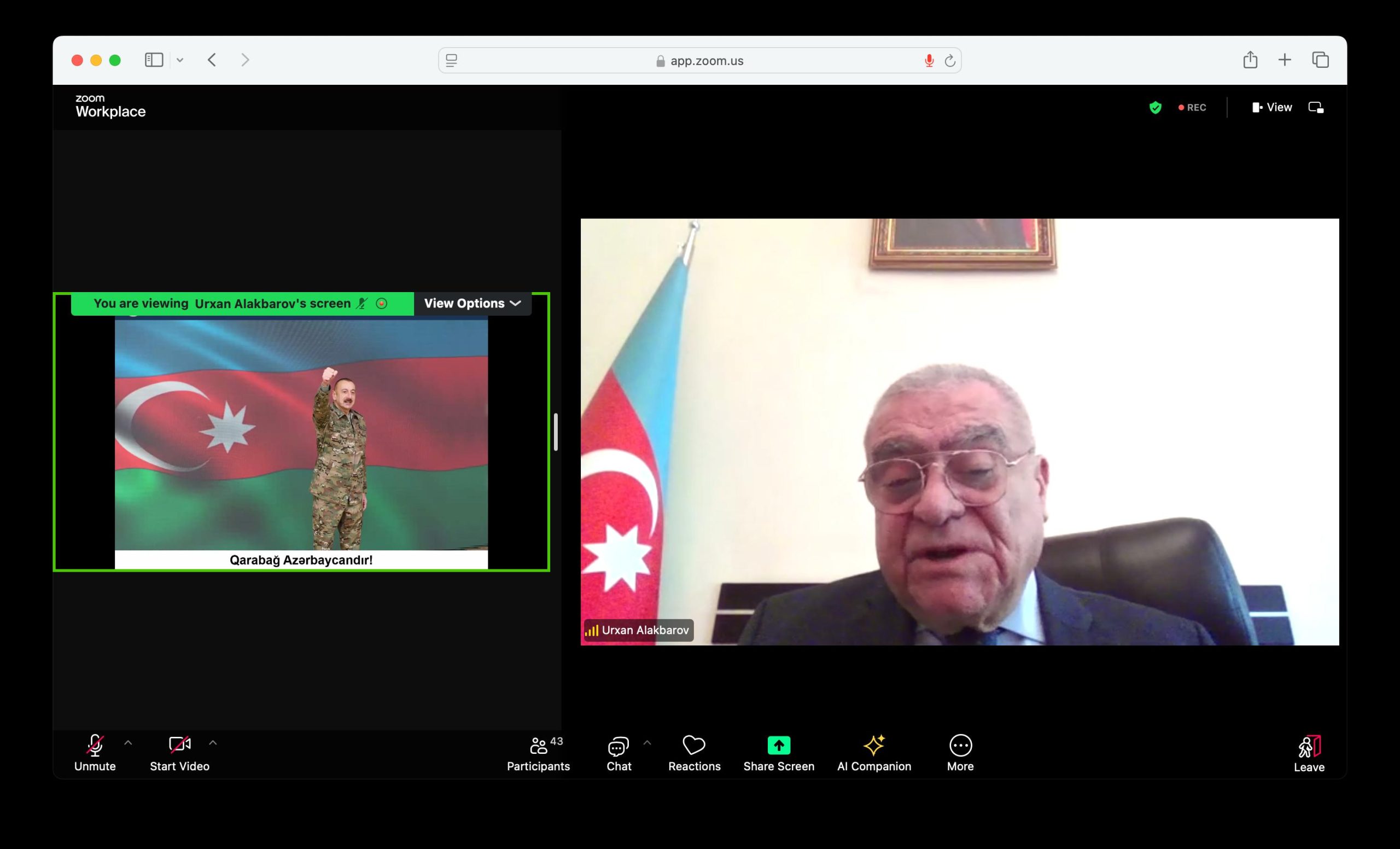Toggle the Safari sidebar
This screenshot has width=1400, height=849.
click(x=154, y=60)
